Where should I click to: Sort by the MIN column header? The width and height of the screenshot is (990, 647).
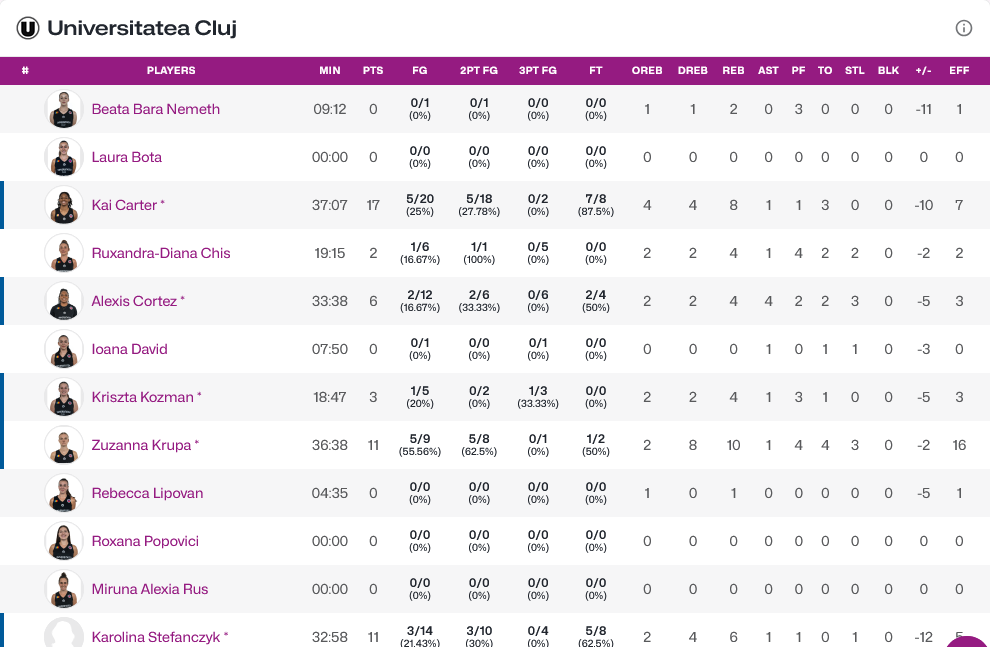pyautogui.click(x=330, y=71)
